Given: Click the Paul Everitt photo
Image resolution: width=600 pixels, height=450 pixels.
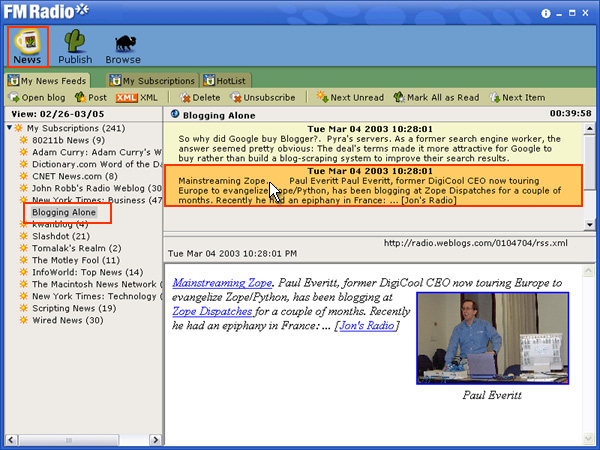Looking at the screenshot, I should pyautogui.click(x=492, y=338).
